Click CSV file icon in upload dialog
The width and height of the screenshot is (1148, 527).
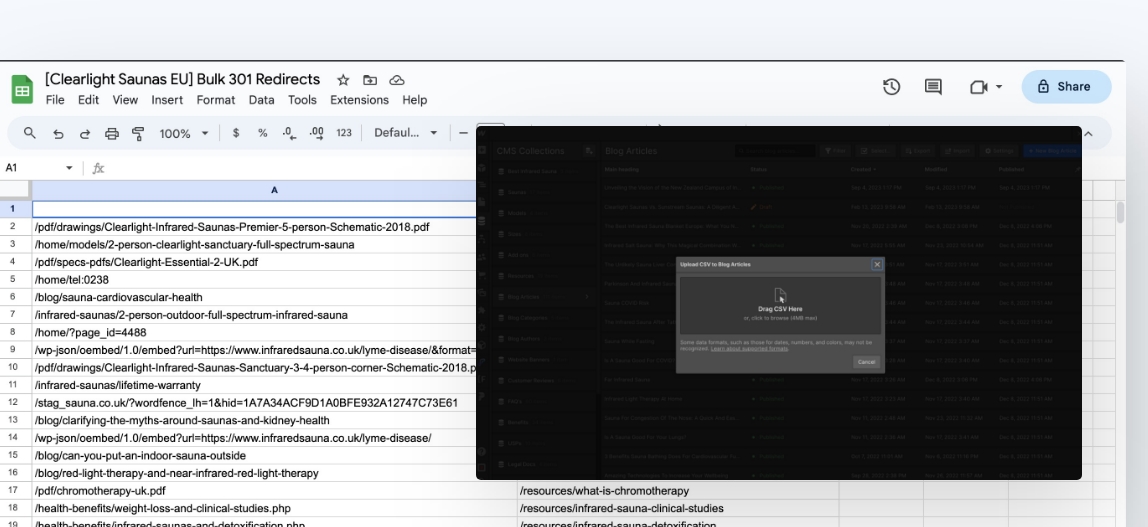[780, 295]
